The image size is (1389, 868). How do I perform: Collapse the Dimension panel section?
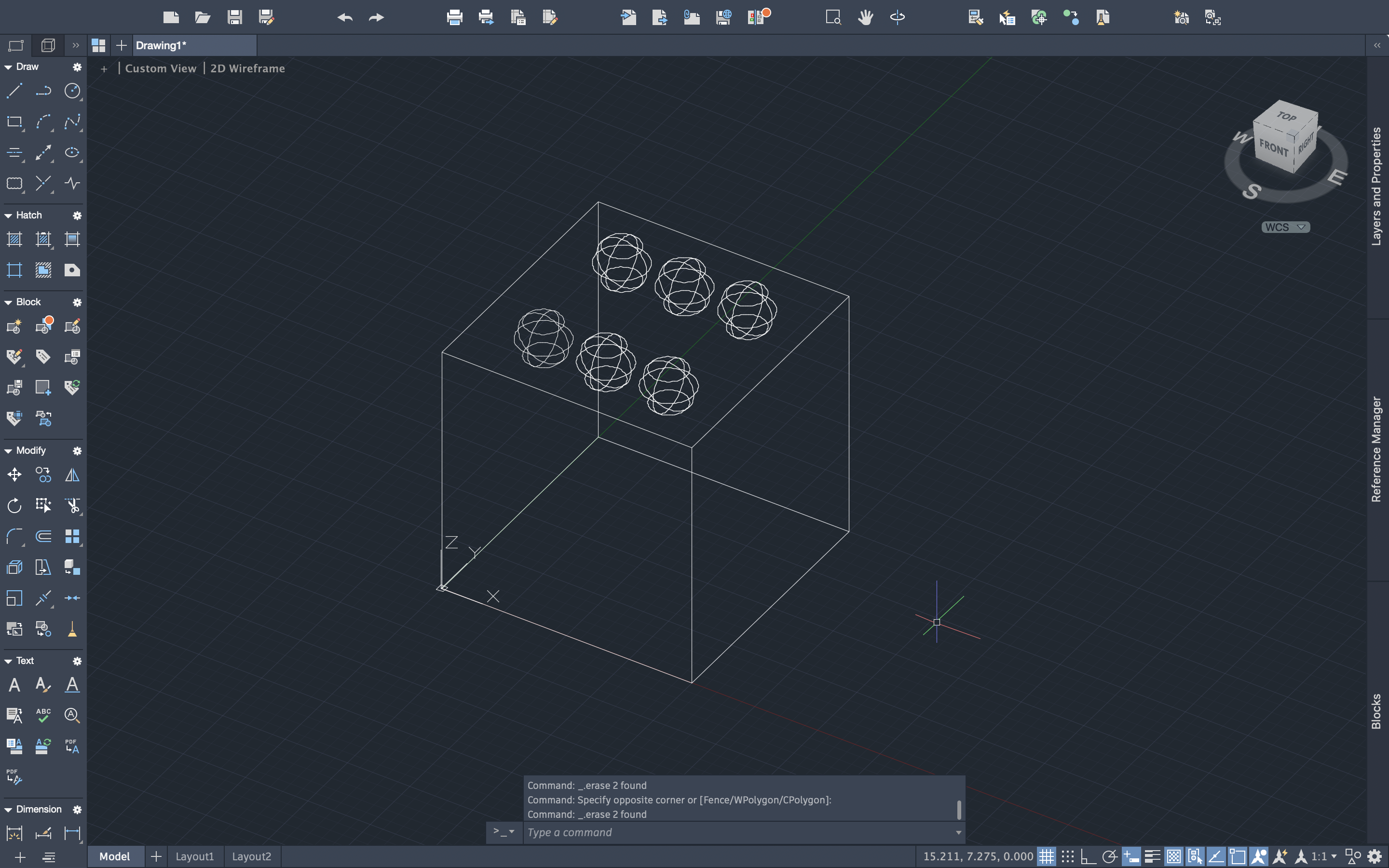pyautogui.click(x=8, y=810)
